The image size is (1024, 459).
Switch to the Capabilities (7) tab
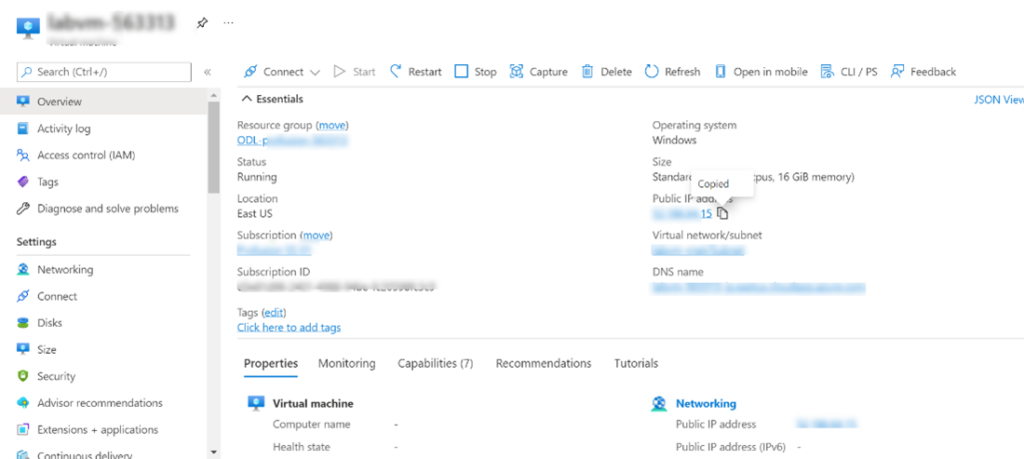[435, 363]
